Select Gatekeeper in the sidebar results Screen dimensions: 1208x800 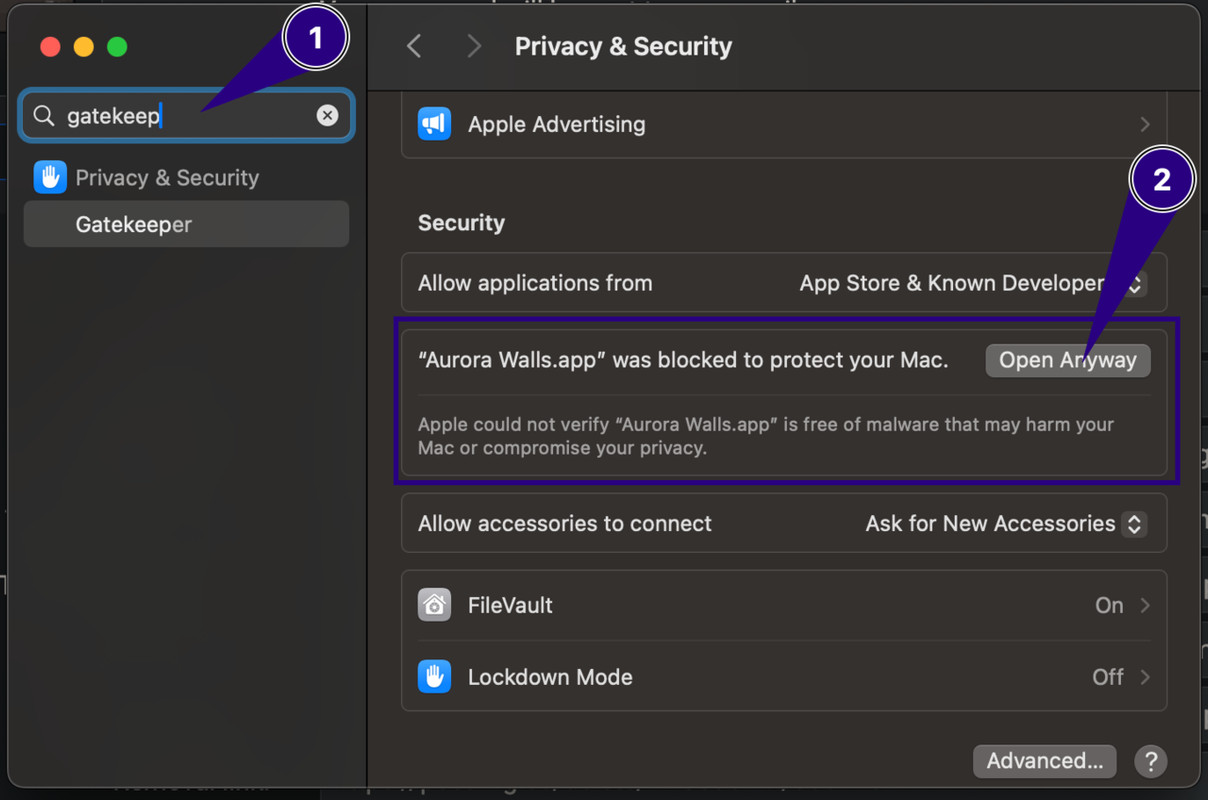click(134, 225)
